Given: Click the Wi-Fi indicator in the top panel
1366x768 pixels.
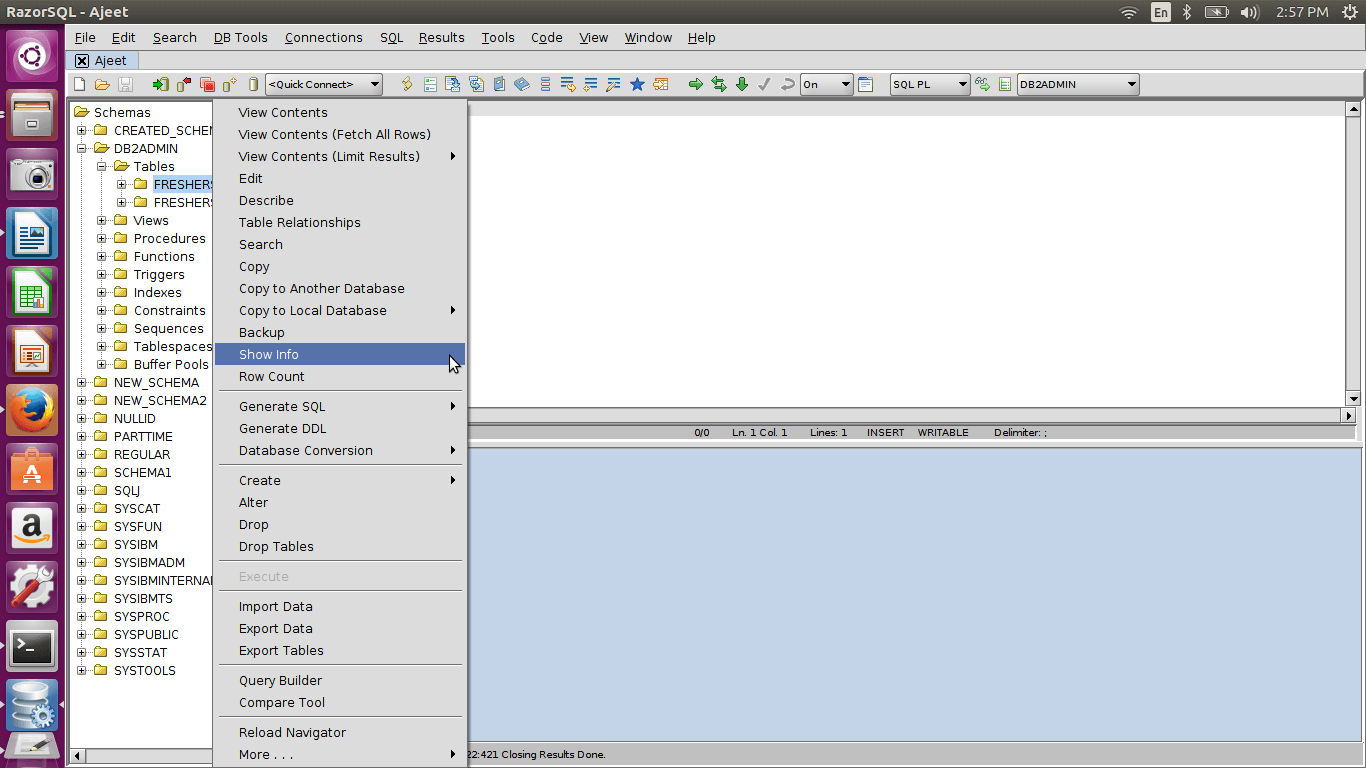Looking at the screenshot, I should [1129, 12].
